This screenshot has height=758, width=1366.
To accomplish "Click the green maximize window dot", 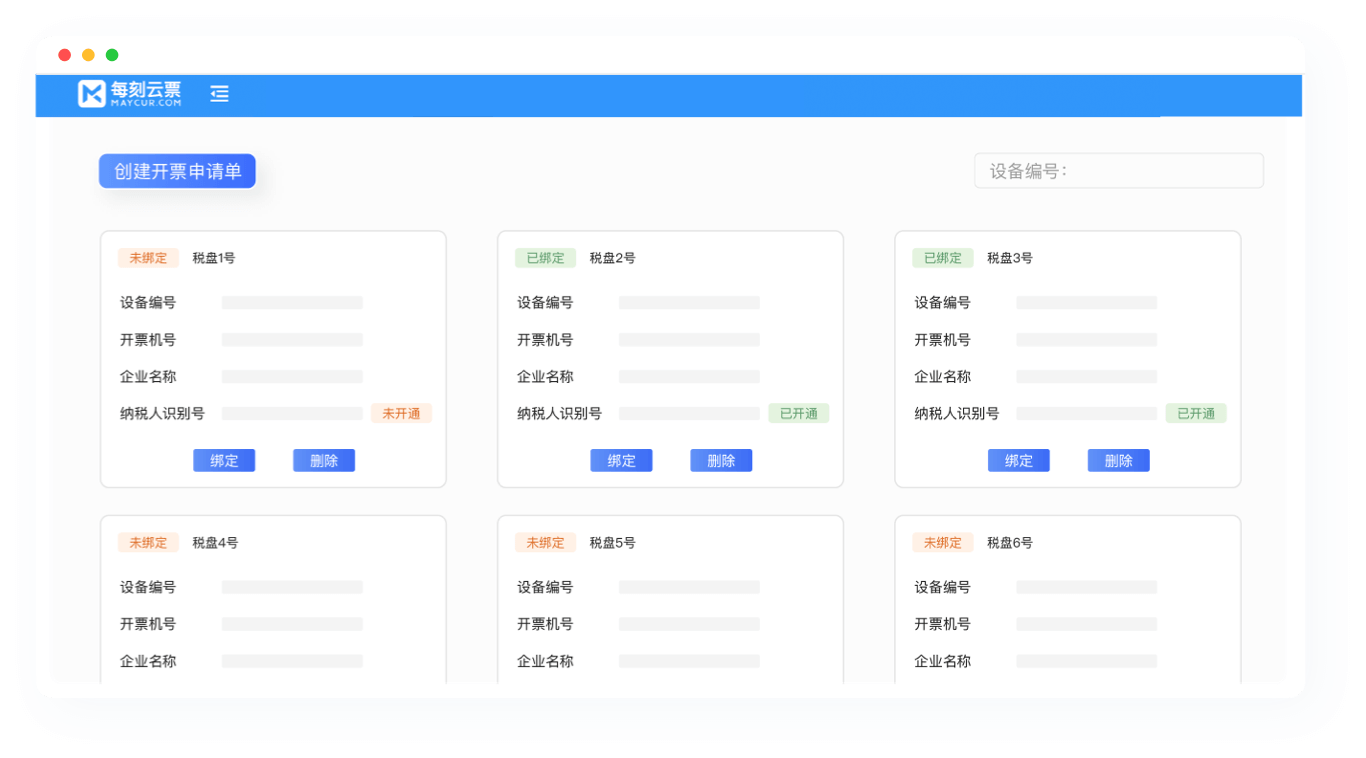I will (112, 55).
